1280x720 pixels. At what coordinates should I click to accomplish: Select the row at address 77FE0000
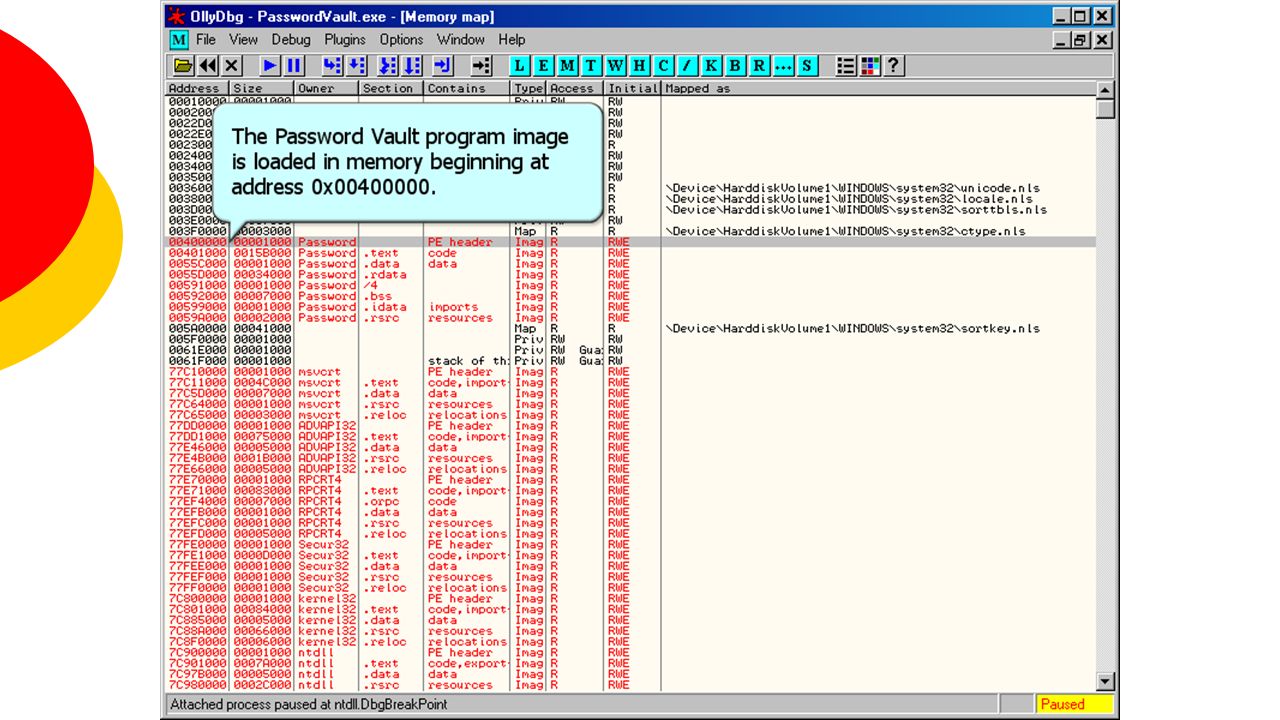[x=630, y=545]
